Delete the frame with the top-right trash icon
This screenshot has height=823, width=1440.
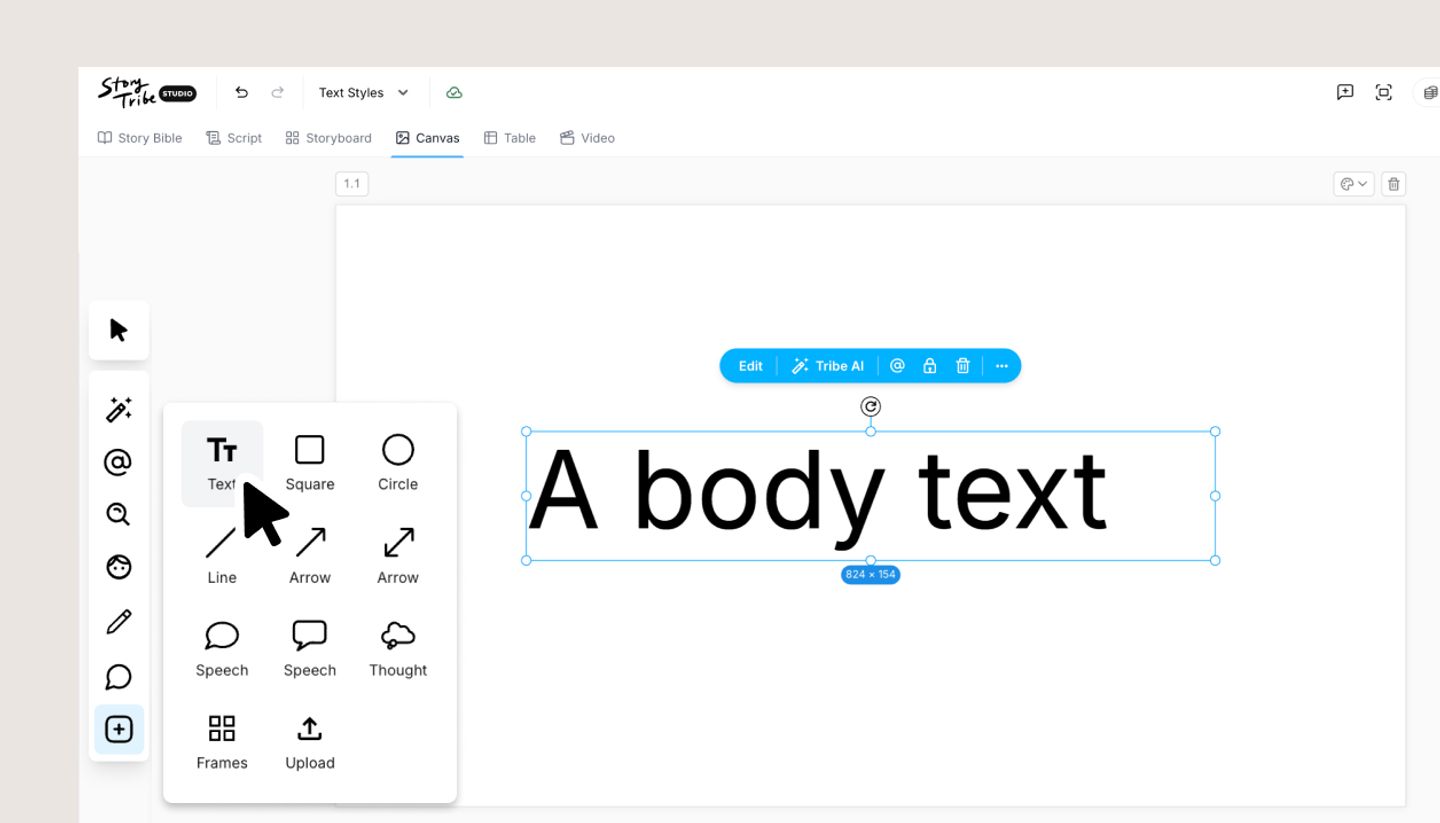pyautogui.click(x=1394, y=184)
